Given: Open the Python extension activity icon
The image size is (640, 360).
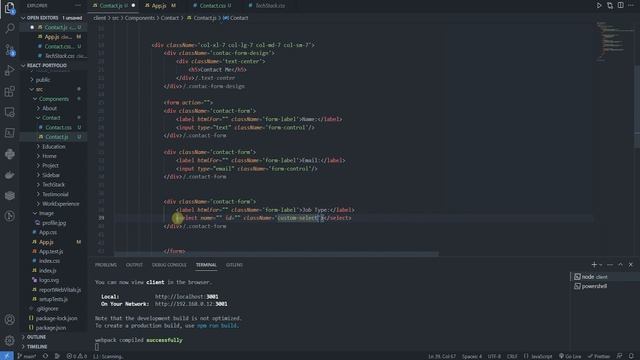Looking at the screenshot, I should tap(9, 154).
